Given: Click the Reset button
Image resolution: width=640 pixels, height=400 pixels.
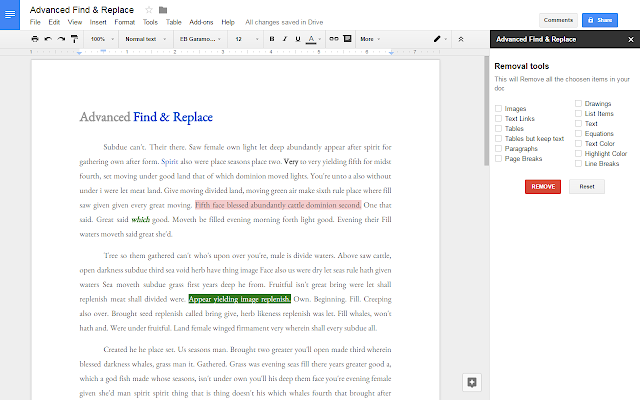Looking at the screenshot, I should 587,187.
